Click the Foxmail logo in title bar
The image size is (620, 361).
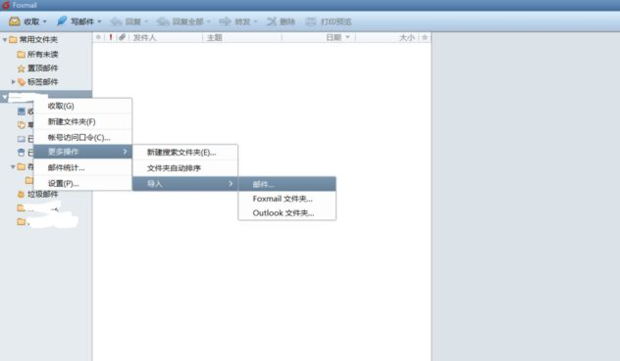click(x=6, y=5)
